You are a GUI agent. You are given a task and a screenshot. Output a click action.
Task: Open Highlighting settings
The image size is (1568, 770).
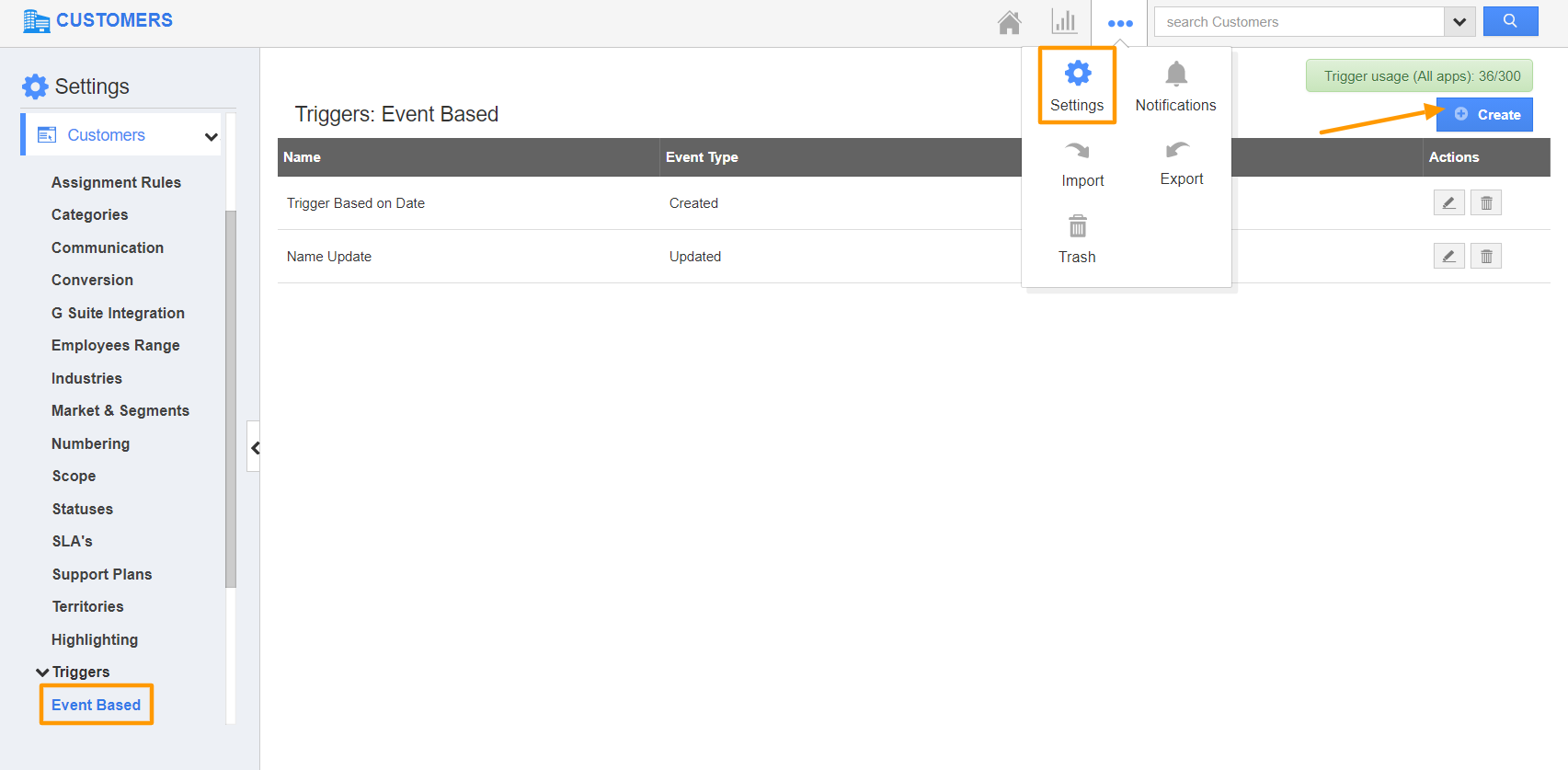pyautogui.click(x=95, y=639)
